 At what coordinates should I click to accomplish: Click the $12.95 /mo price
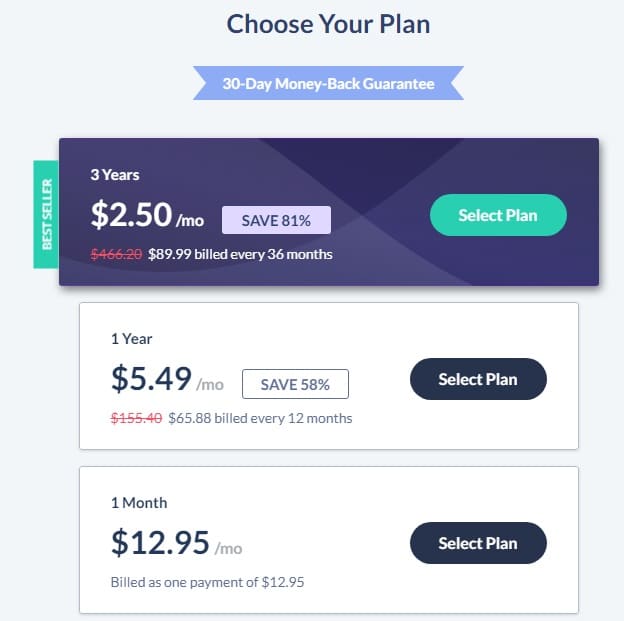pos(177,543)
